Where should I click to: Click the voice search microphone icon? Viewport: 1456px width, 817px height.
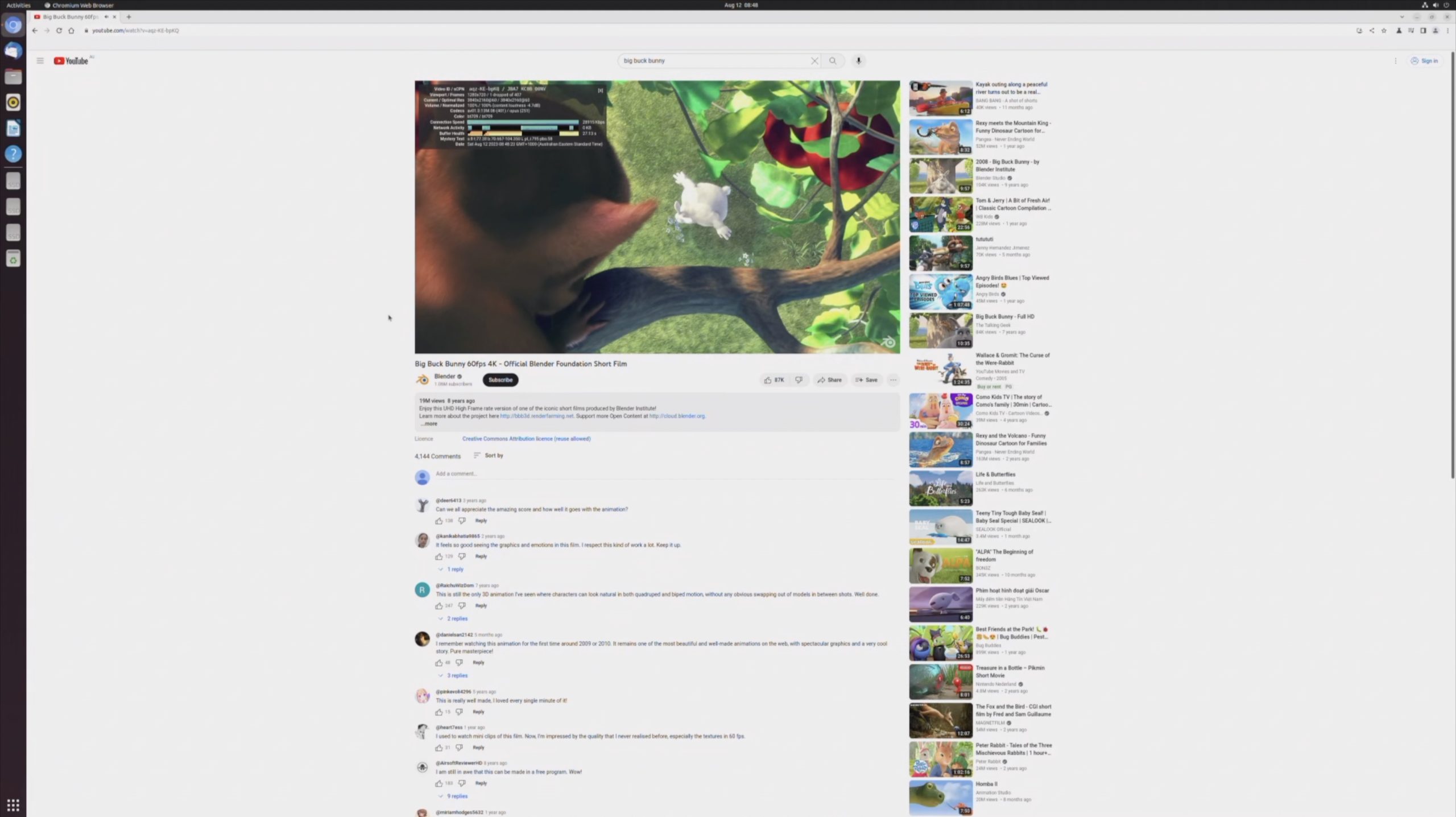click(x=858, y=61)
